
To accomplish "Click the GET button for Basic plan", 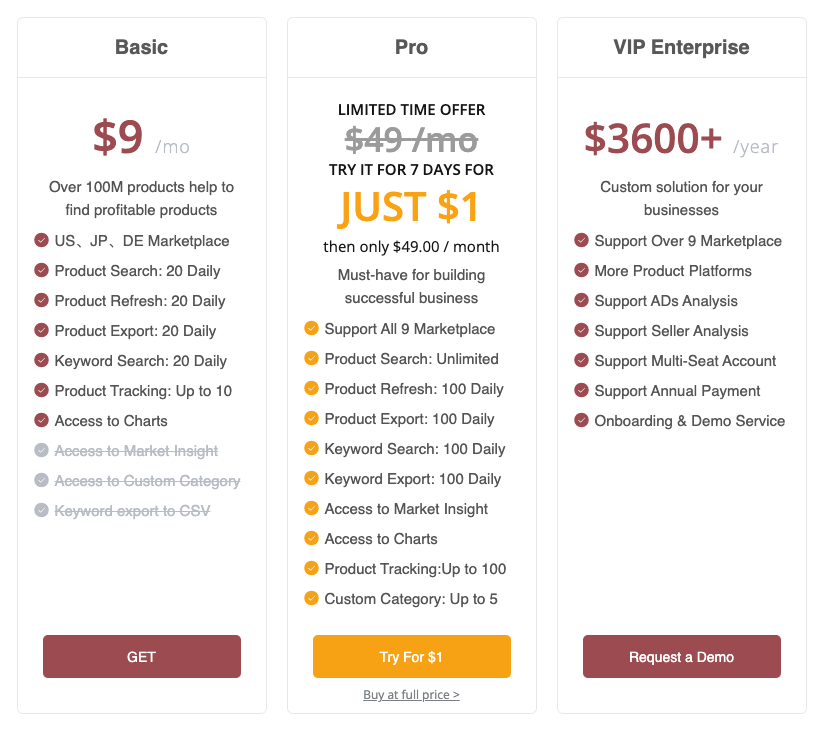I will pos(141,657).
